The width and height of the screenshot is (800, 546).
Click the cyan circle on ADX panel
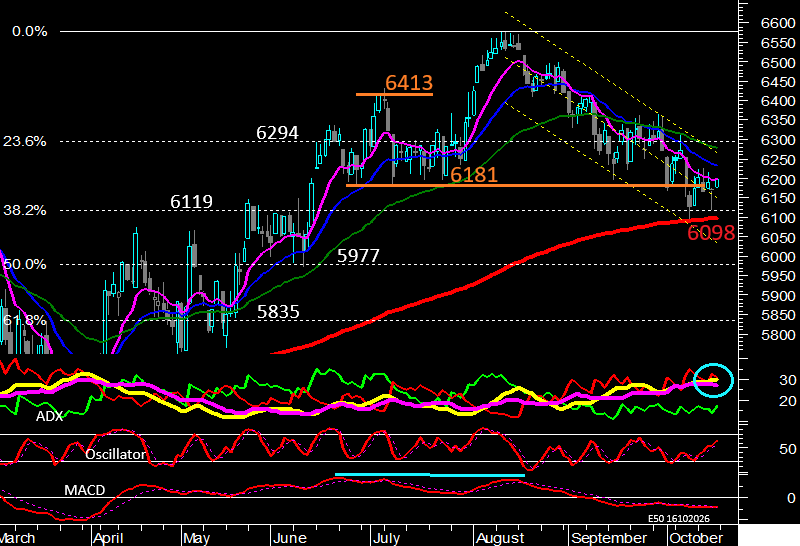tap(713, 380)
